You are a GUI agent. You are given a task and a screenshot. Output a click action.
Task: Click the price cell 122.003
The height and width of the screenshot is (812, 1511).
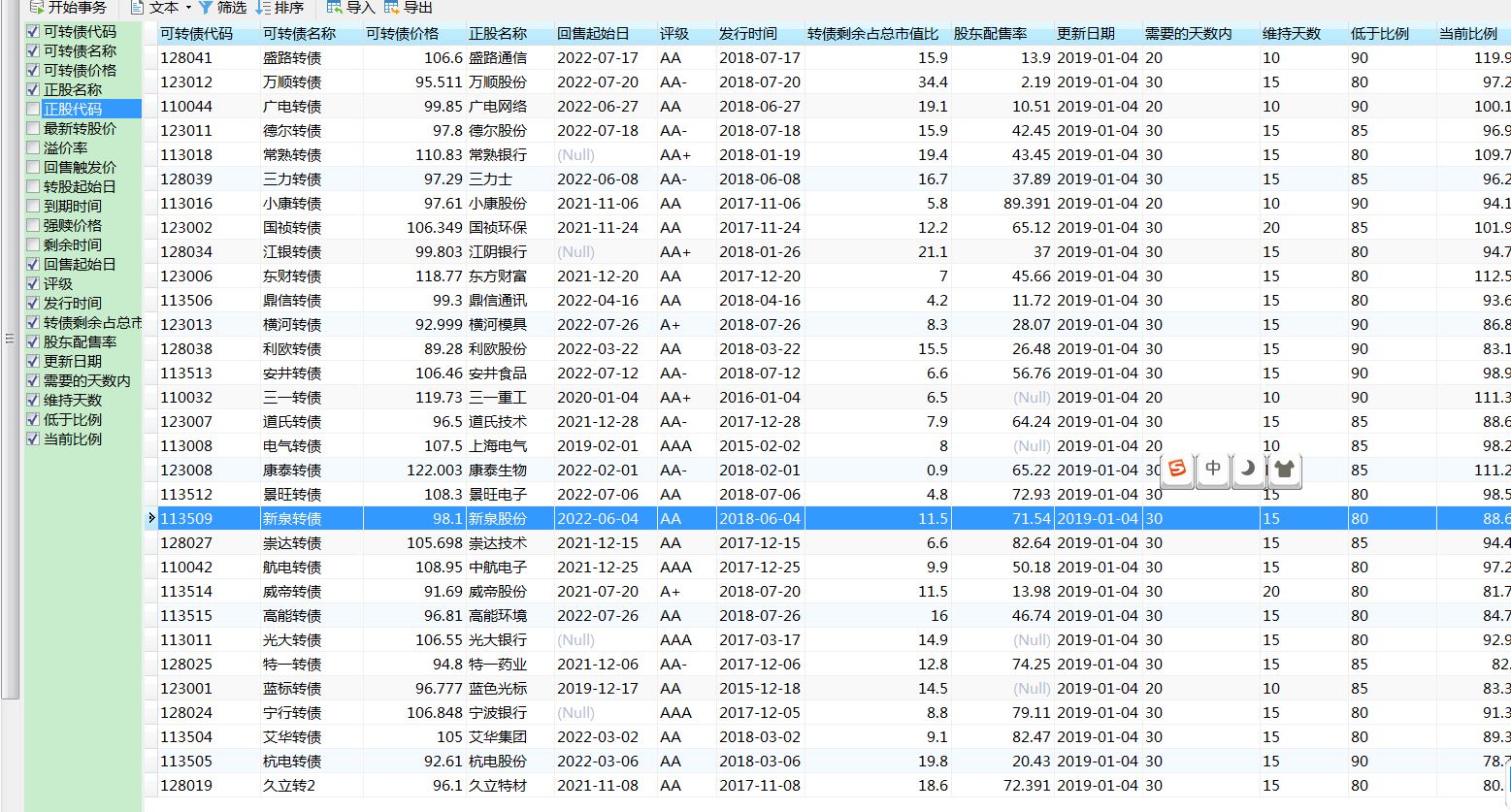414,470
